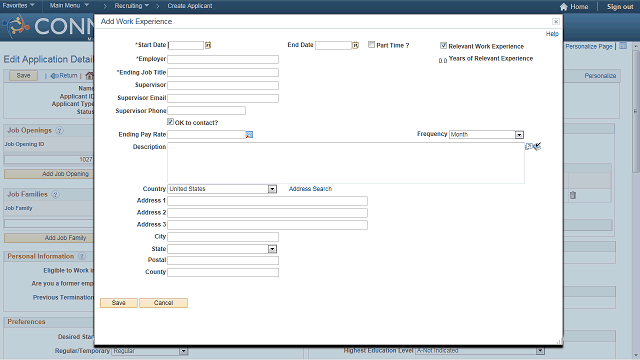Open the Main Menu navigation menu
This screenshot has width=640, height=360.
[69, 6]
